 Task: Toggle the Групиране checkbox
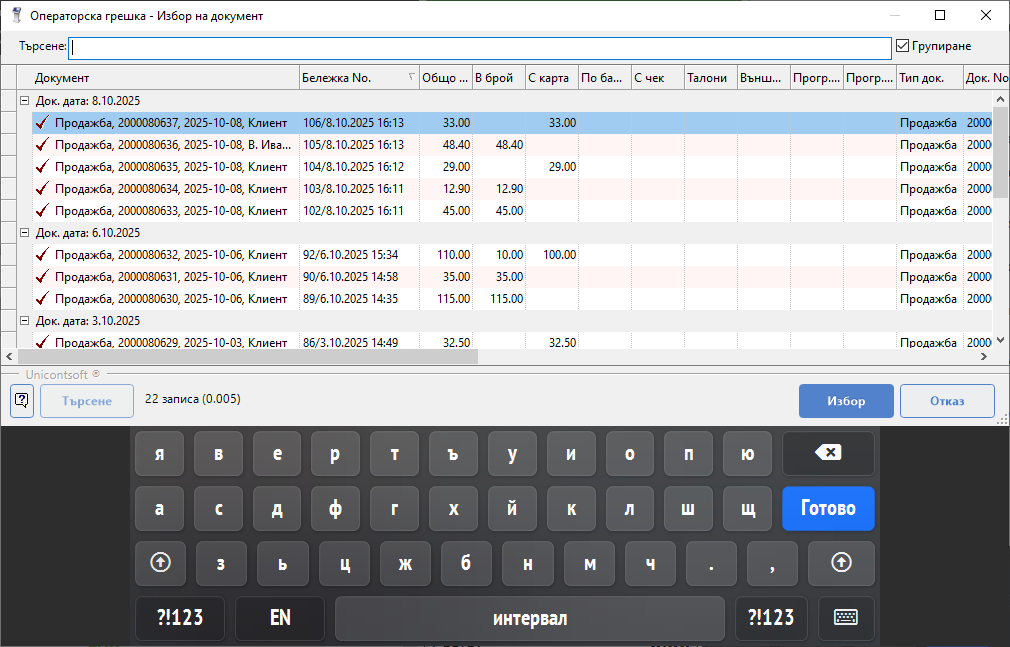click(x=903, y=46)
